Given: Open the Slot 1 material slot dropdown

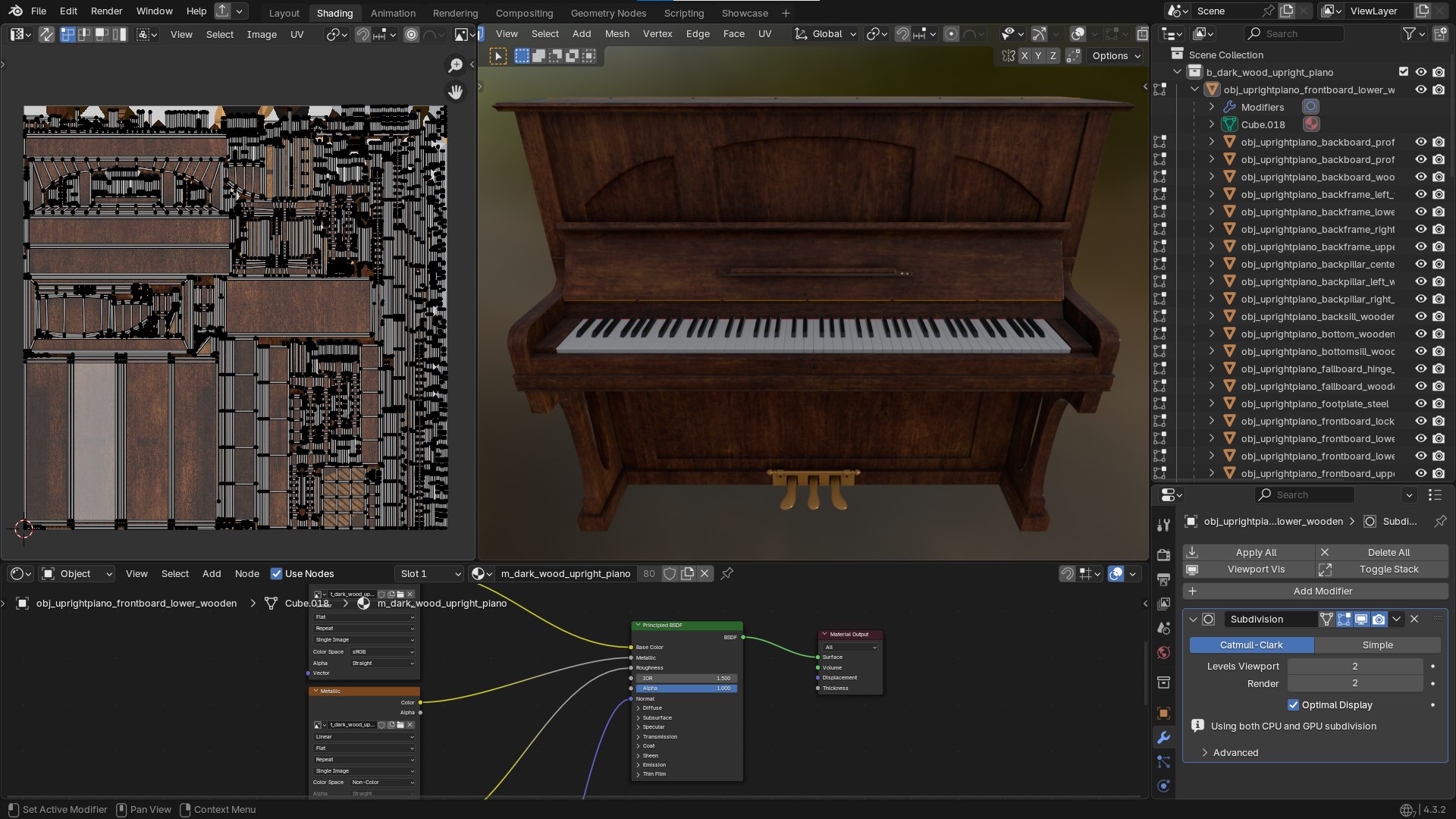Looking at the screenshot, I should 428,573.
